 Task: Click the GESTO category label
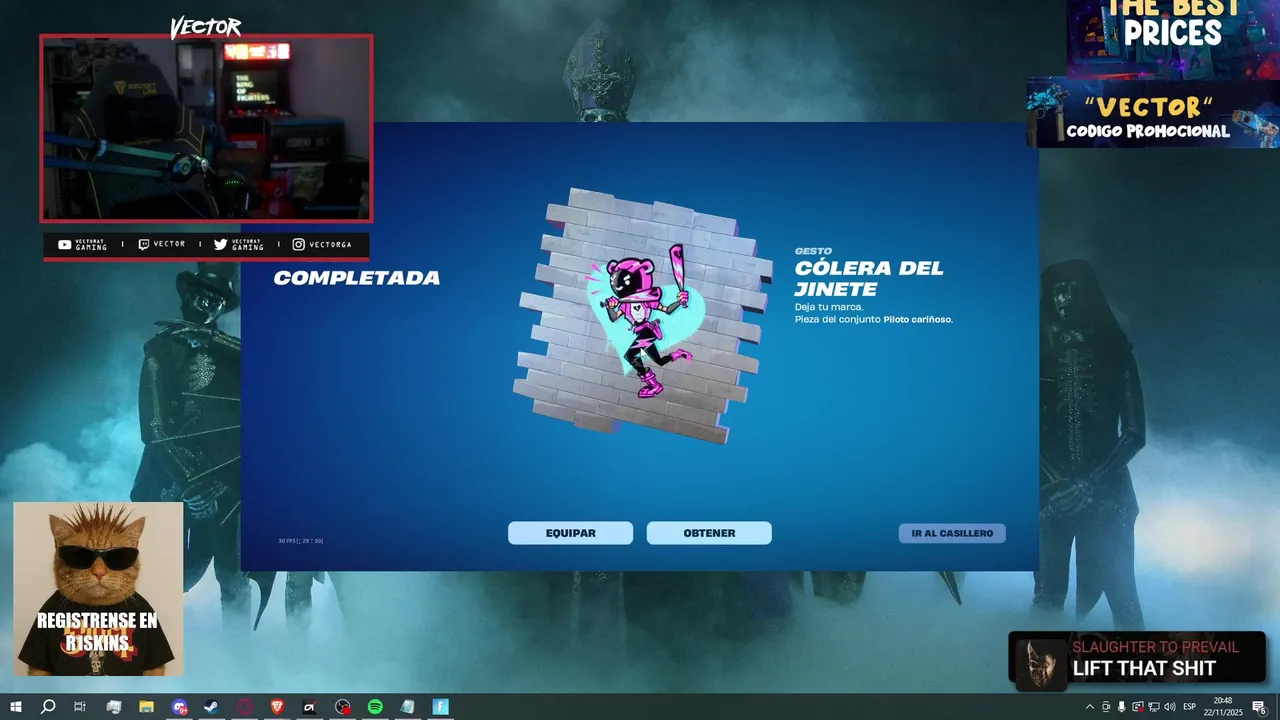point(813,251)
